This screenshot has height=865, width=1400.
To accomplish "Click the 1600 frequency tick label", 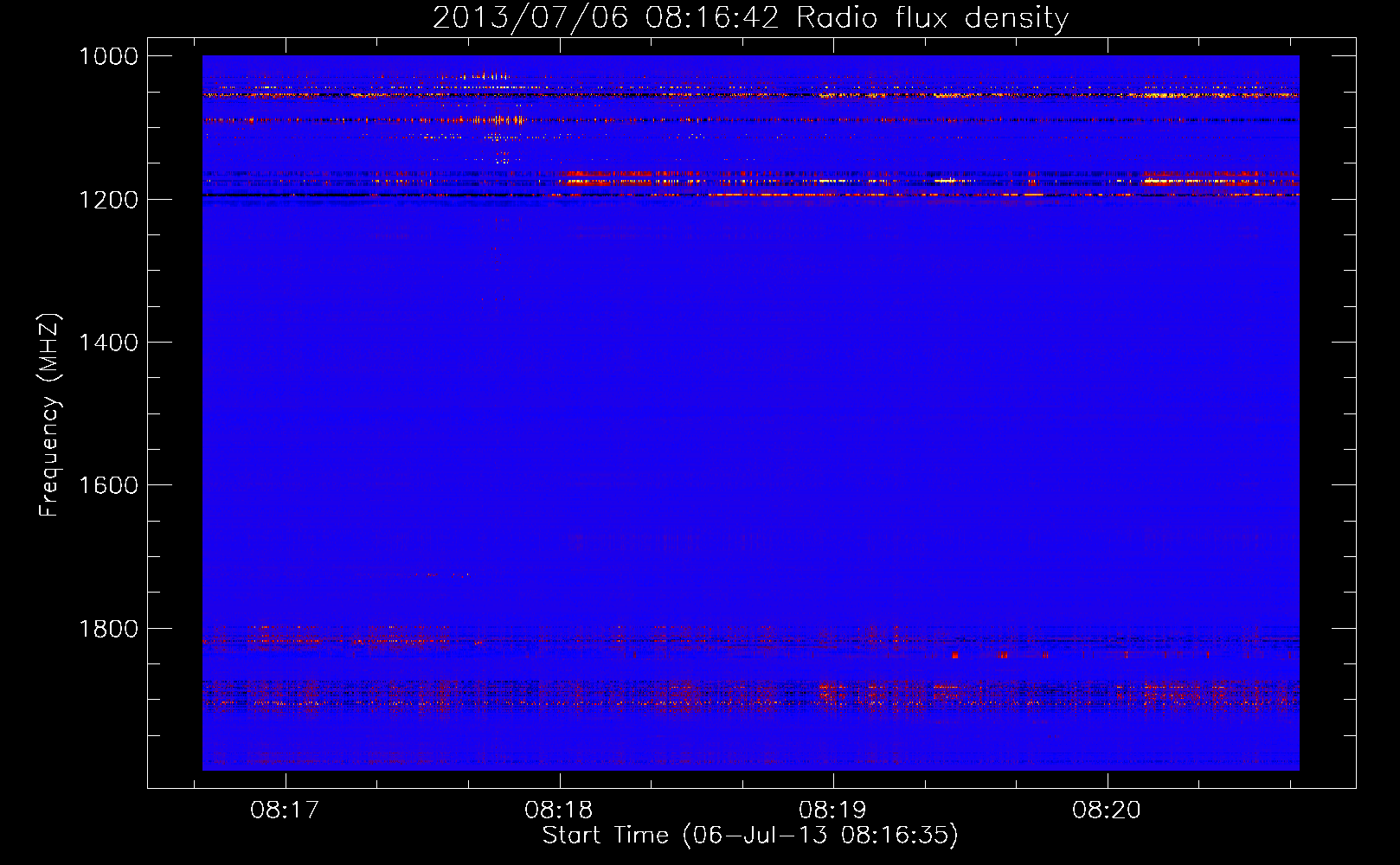I will pos(108,485).
